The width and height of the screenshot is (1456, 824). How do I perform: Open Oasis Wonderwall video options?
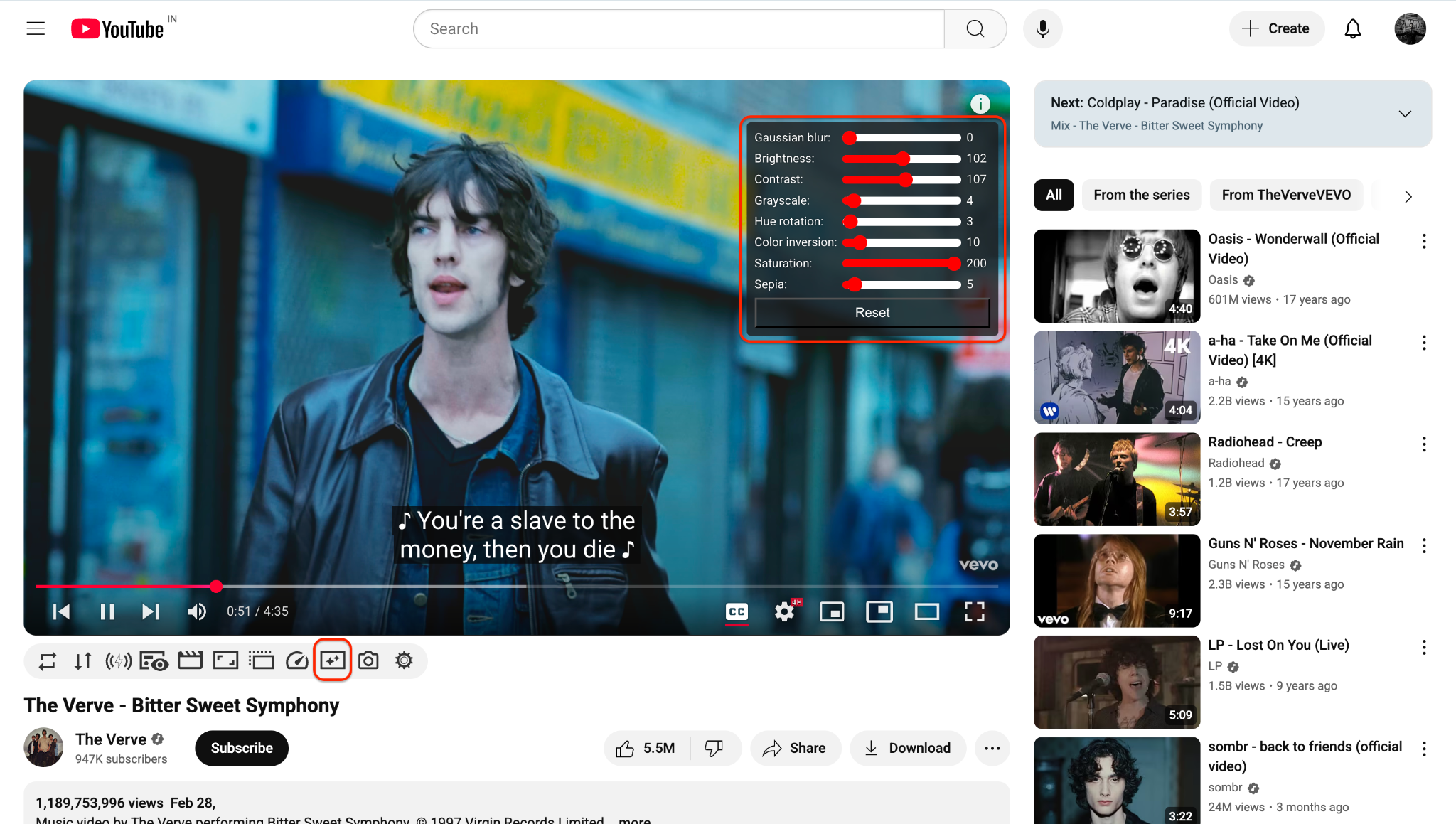1423,242
